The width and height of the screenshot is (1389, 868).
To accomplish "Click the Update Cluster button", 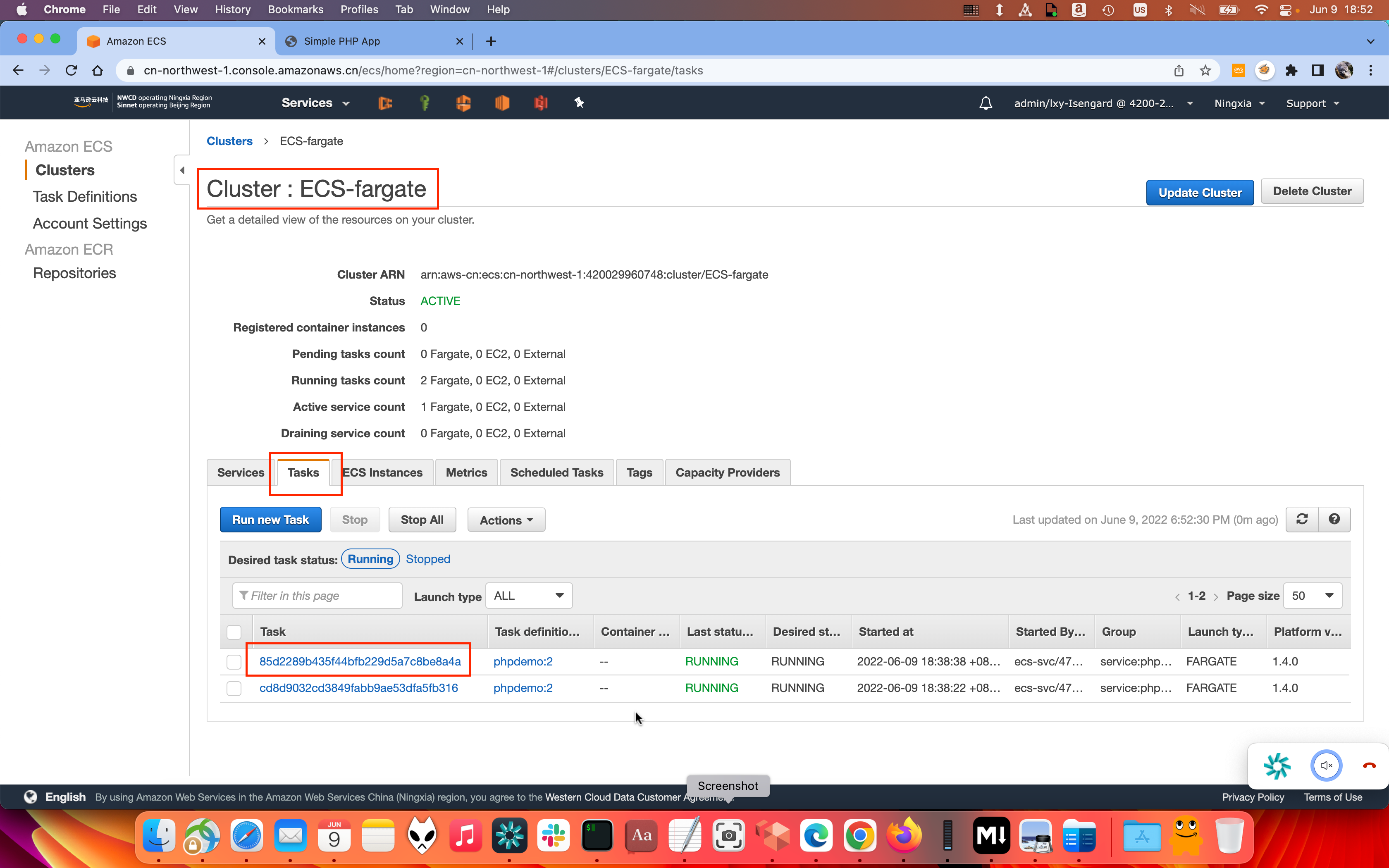I will [x=1200, y=192].
